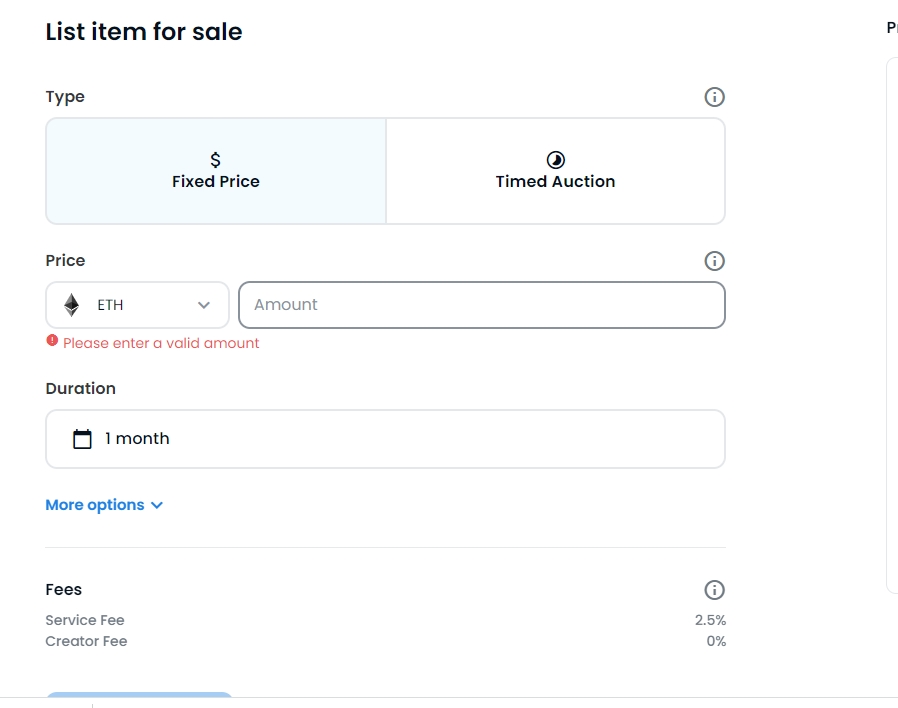Viewport: 898px width, 708px height.
Task: Focus the Amount input field
Action: [x=481, y=305]
